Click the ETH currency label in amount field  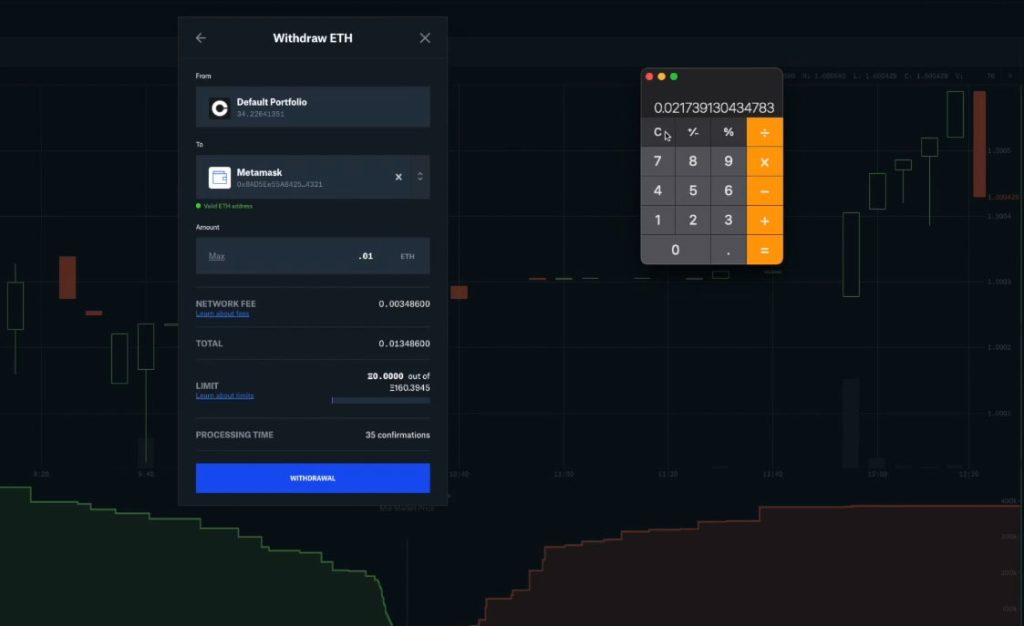[408, 257]
